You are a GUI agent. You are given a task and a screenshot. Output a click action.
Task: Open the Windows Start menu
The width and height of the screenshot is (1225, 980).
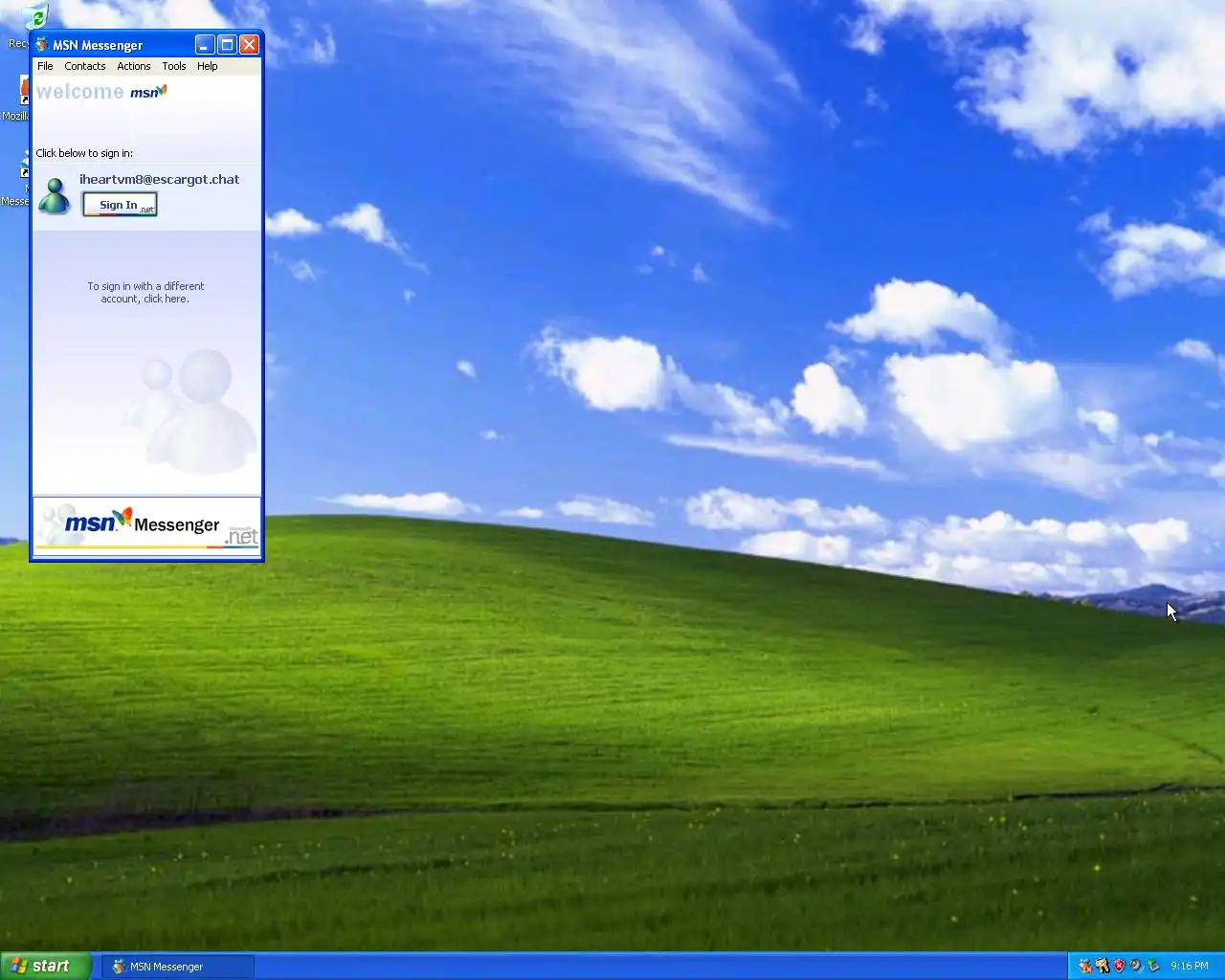pos(46,966)
